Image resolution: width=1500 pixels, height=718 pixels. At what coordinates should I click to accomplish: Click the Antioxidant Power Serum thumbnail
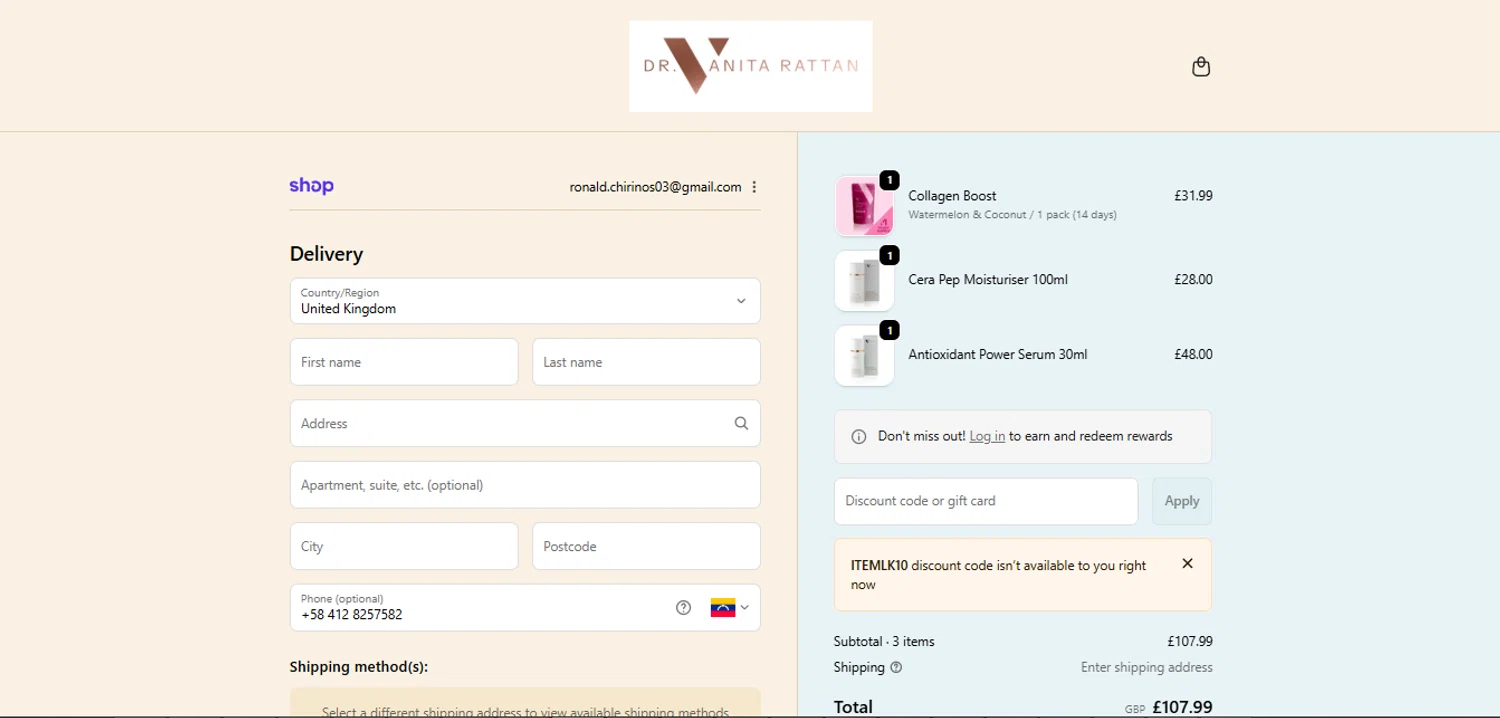(864, 355)
